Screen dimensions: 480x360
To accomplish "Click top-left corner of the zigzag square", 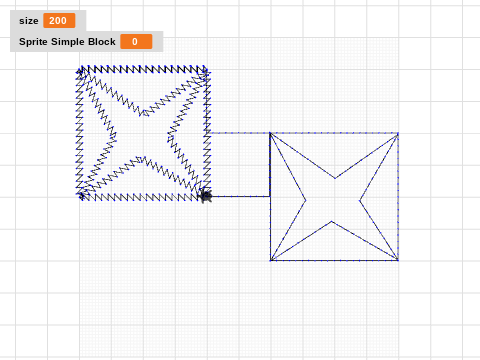I will pyautogui.click(x=80, y=70).
